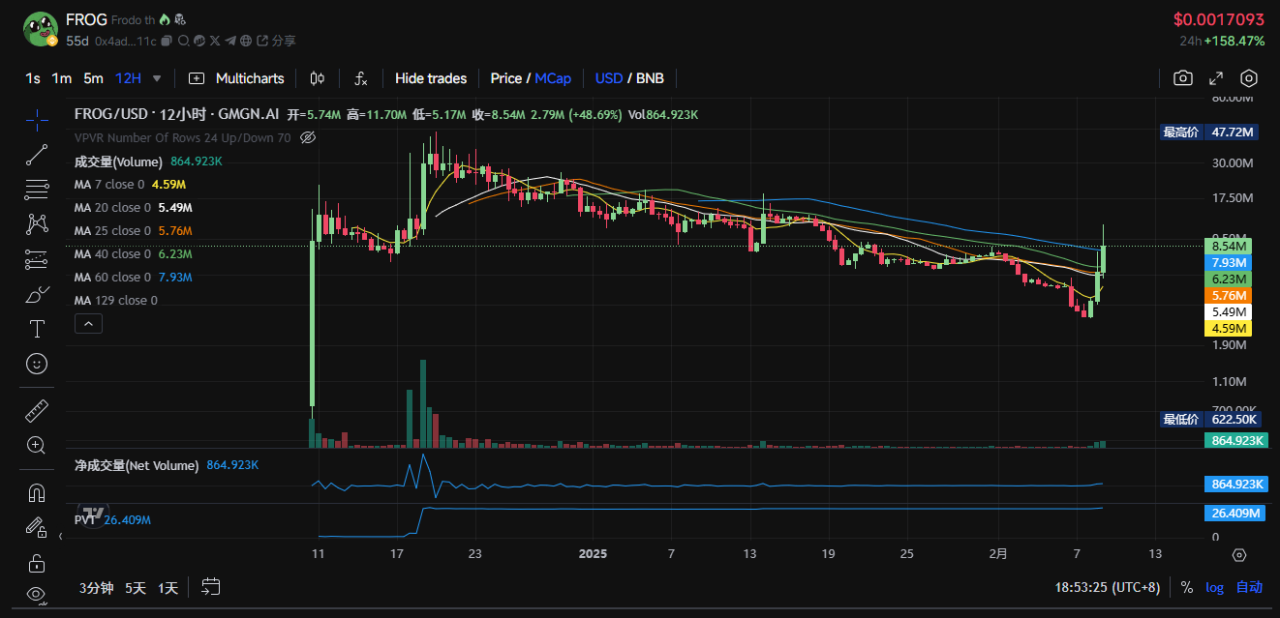Screen dimensions: 1280x618
Task: Open the emoji sticker tool
Action: [x=37, y=364]
